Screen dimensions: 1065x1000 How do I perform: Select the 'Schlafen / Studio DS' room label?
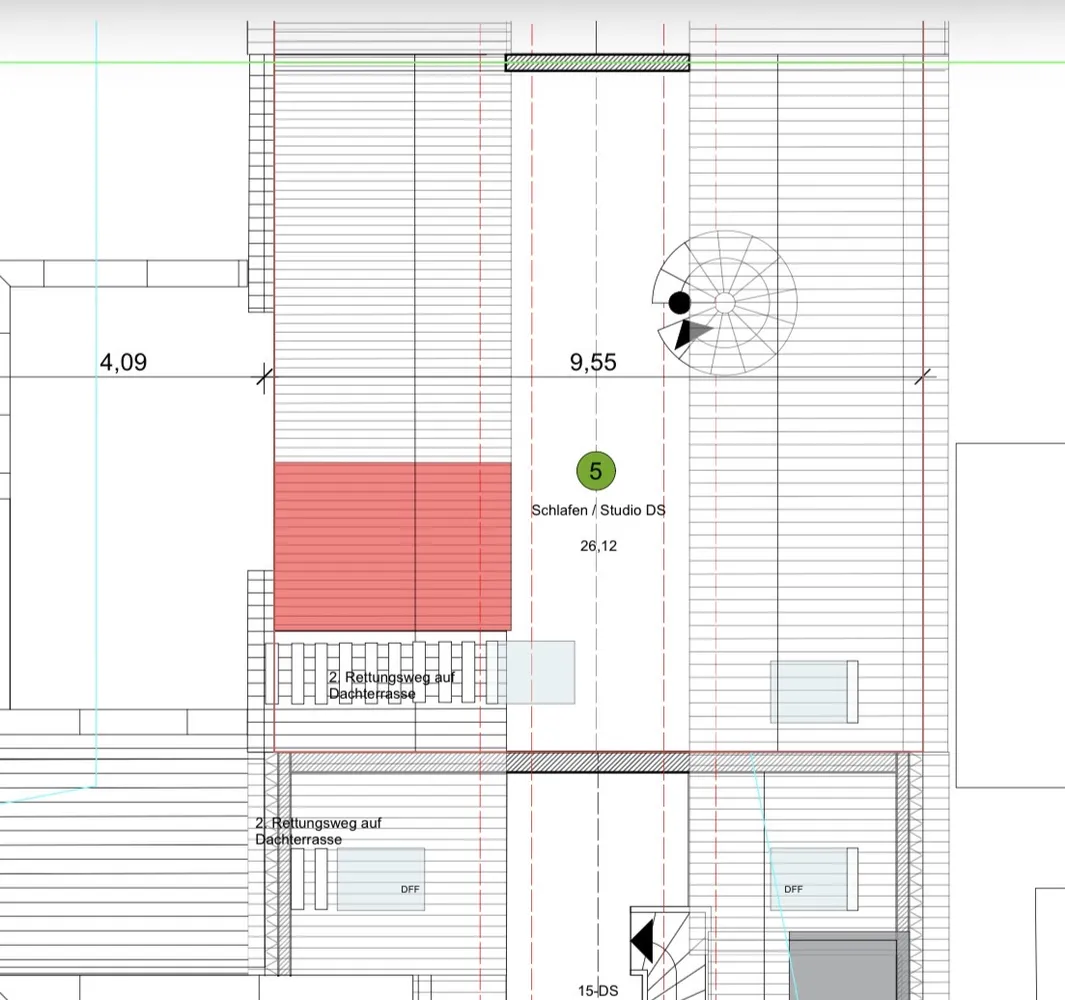[x=598, y=510]
